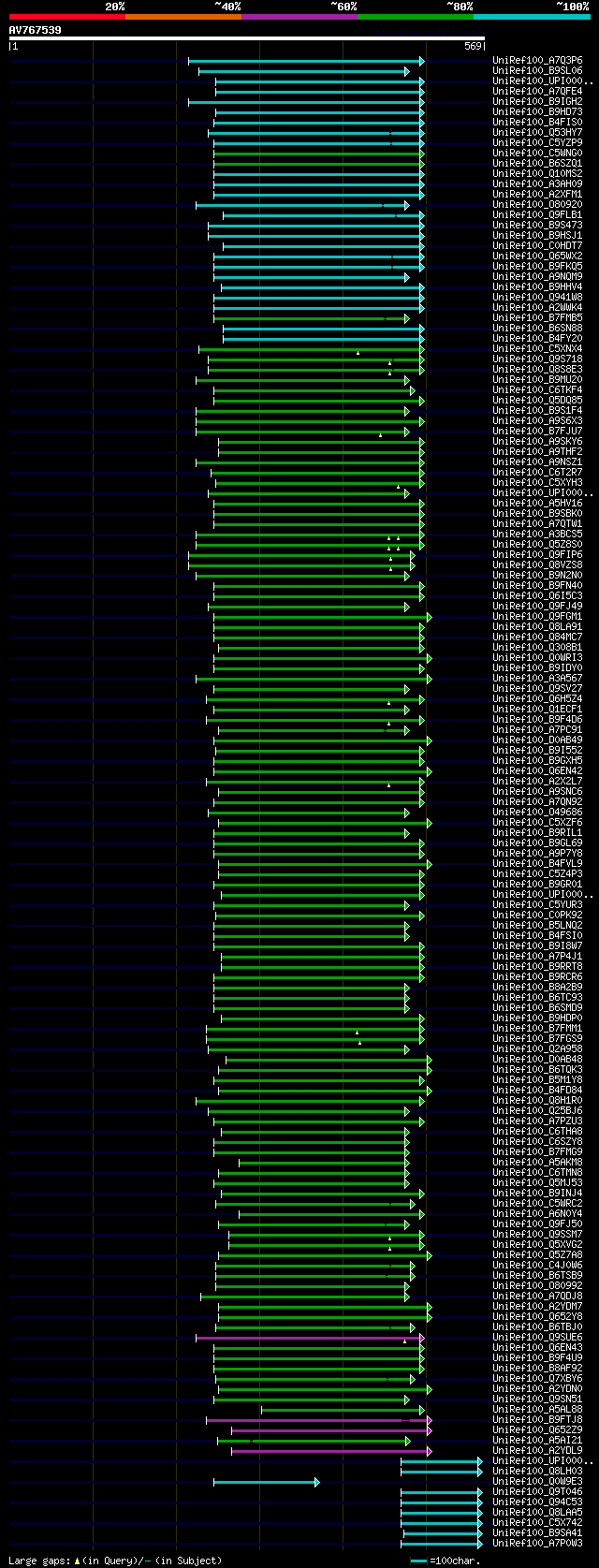This screenshot has height=1568, width=599.
Task: Select hit label UniRef100_C5YUR3
Action: 537,905
